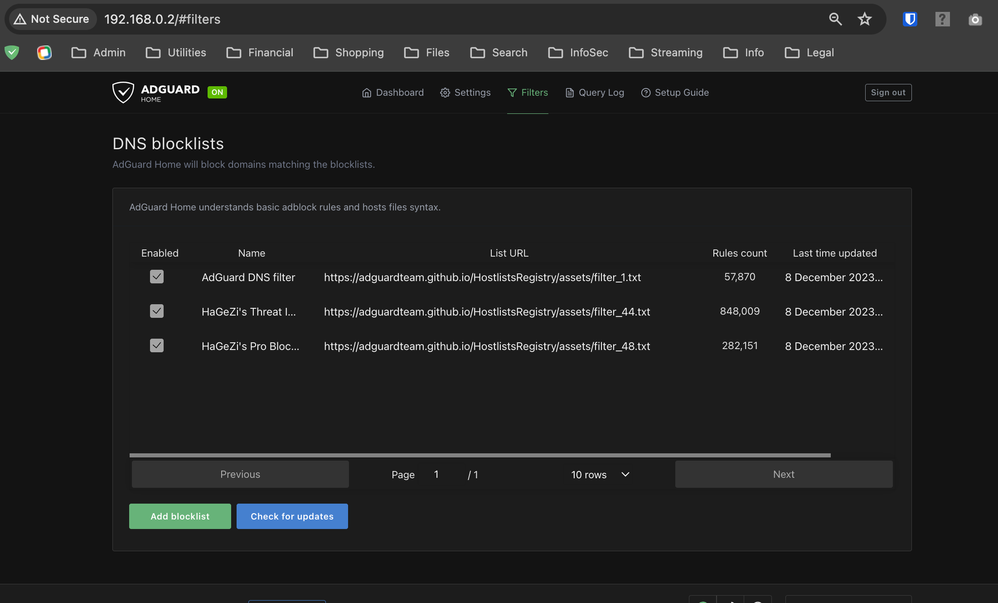Uncheck the AdGuard DNS filter checkbox

(x=157, y=276)
